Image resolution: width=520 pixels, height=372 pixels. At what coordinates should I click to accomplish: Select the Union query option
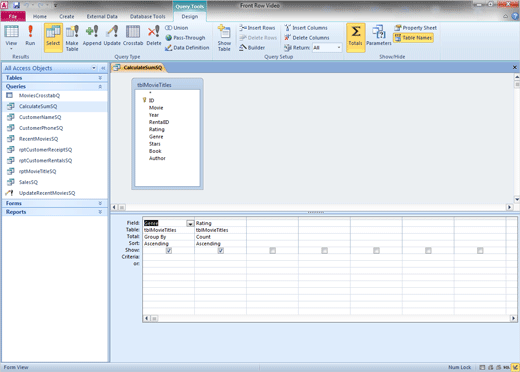[x=177, y=28]
